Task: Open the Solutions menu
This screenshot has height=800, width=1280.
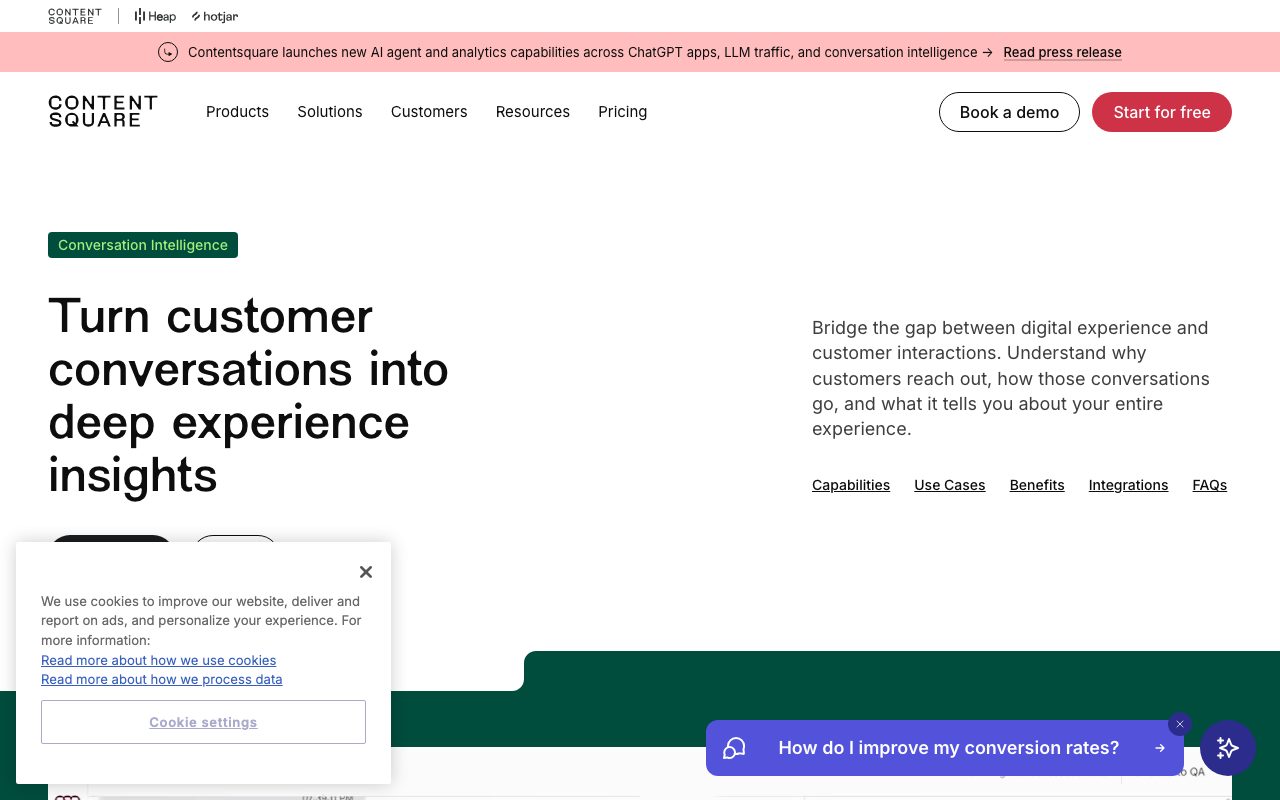Action: 330,112
